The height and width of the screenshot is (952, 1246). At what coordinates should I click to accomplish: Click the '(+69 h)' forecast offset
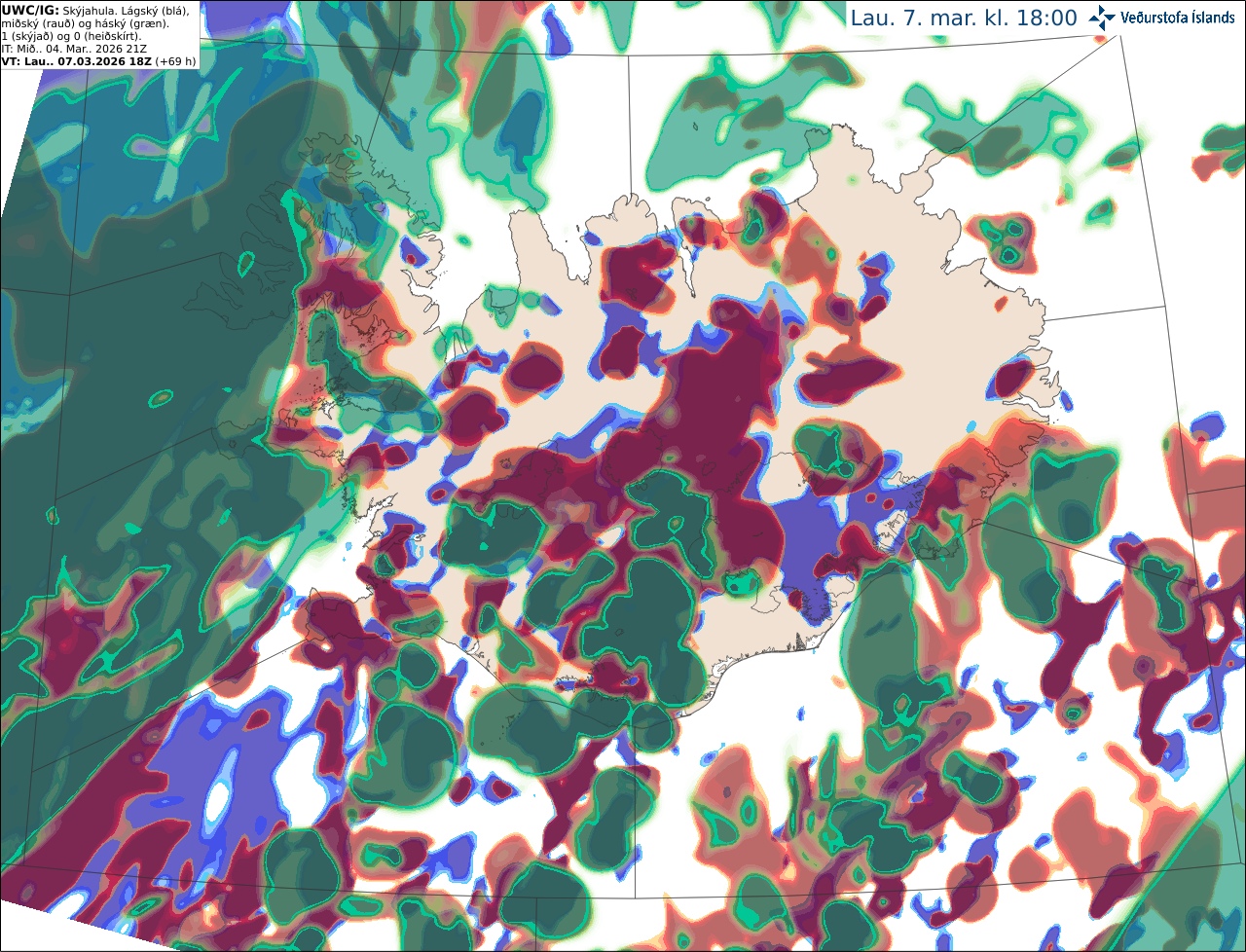pyautogui.click(x=175, y=60)
